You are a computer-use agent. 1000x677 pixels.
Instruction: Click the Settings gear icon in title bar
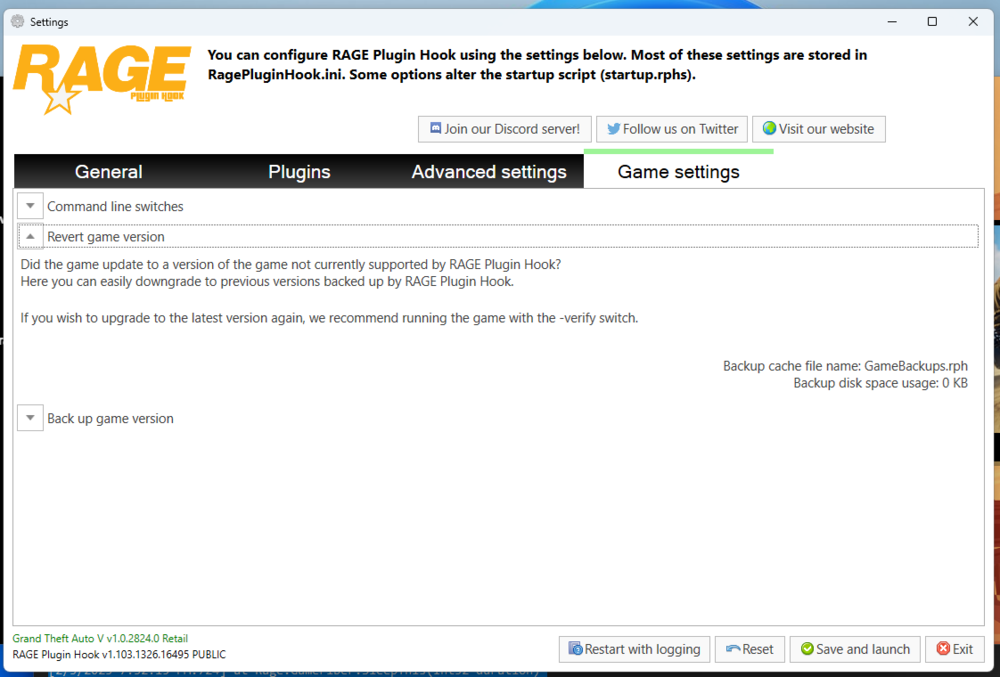point(17,21)
